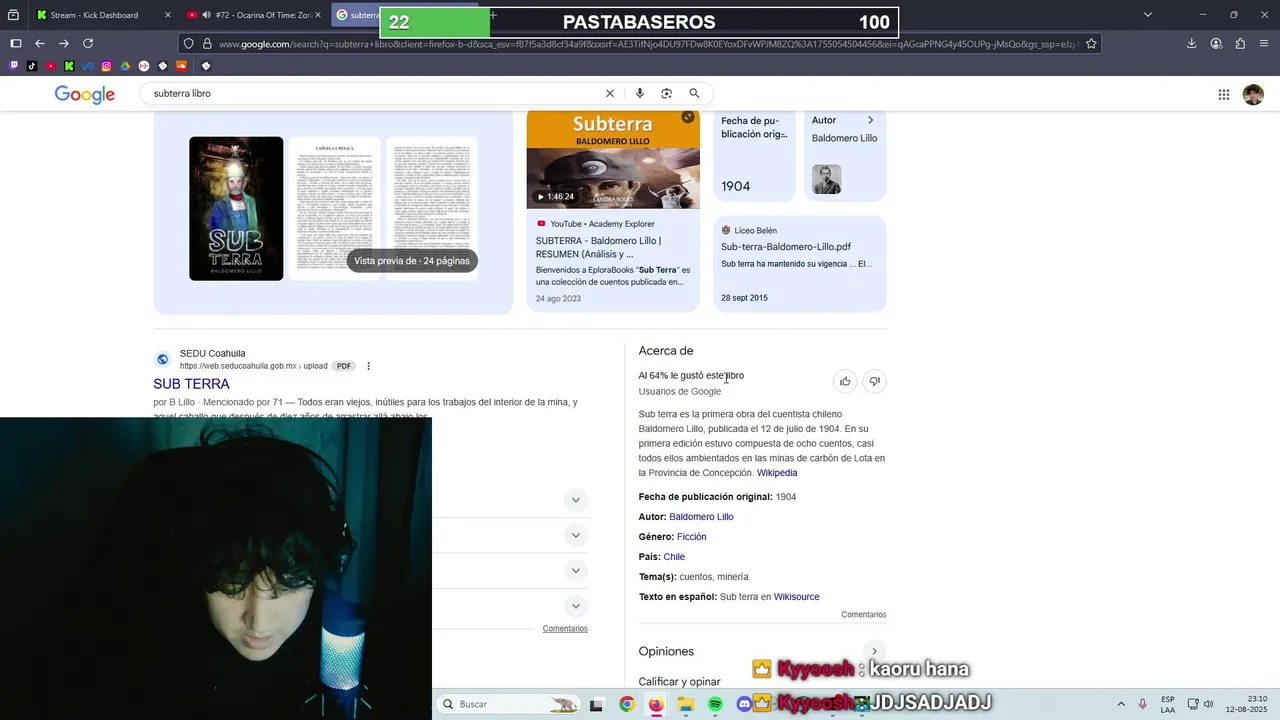
Task: Reload the current page
Action: (88, 43)
